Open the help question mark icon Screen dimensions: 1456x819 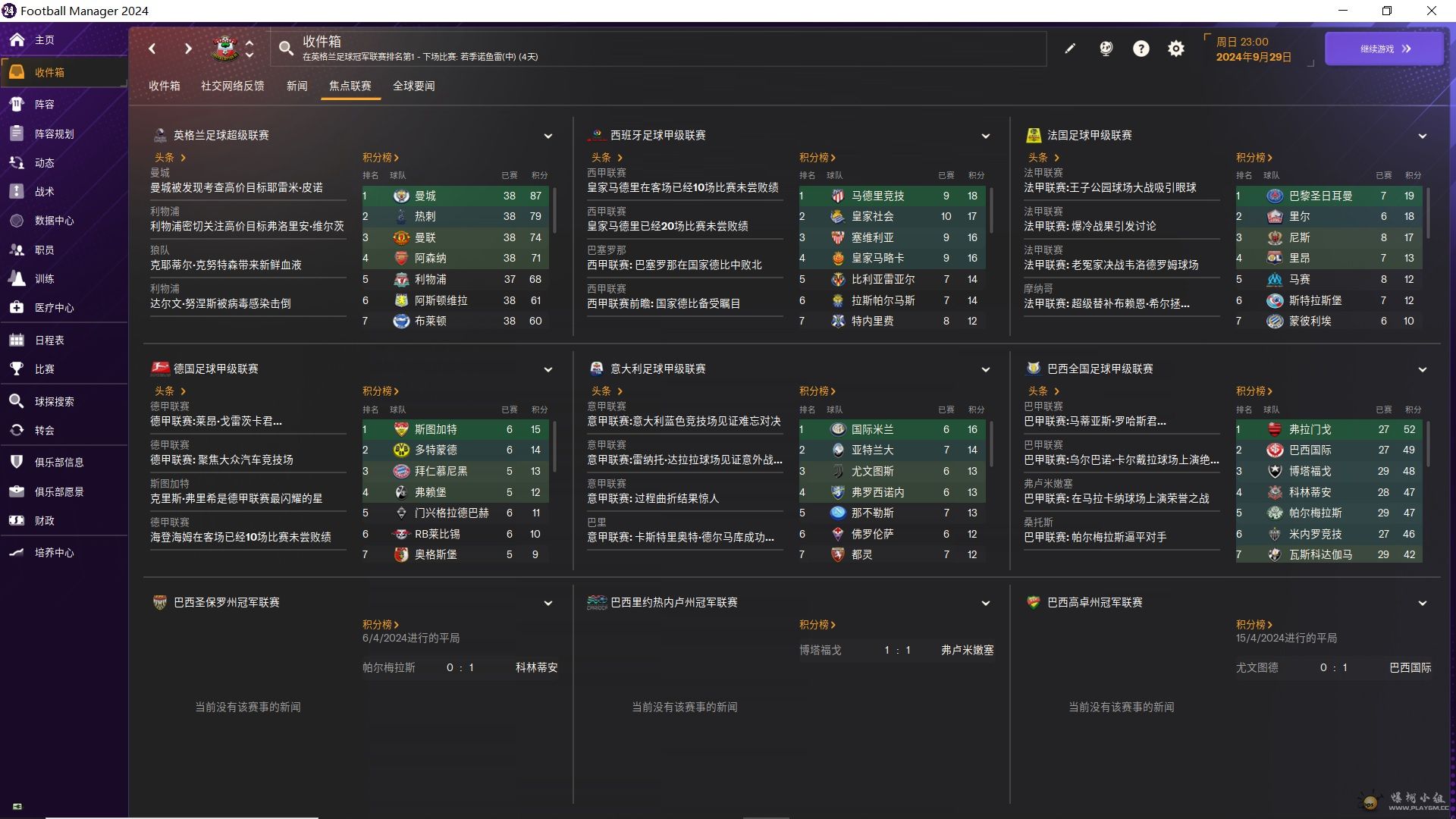coord(1141,49)
